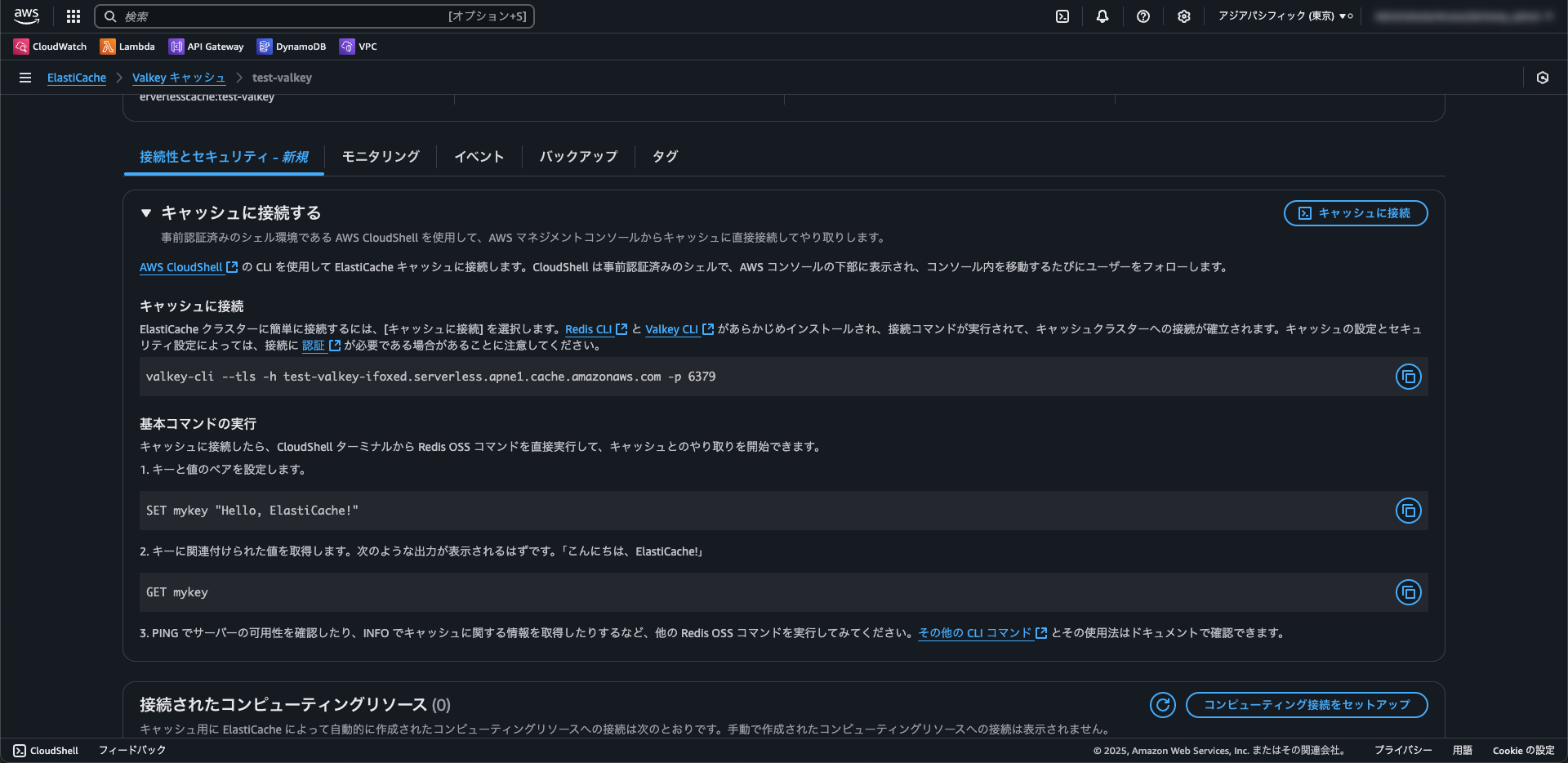Collapse the キャッシュに接続する section
Image resolution: width=1568 pixels, height=763 pixels.
[146, 213]
